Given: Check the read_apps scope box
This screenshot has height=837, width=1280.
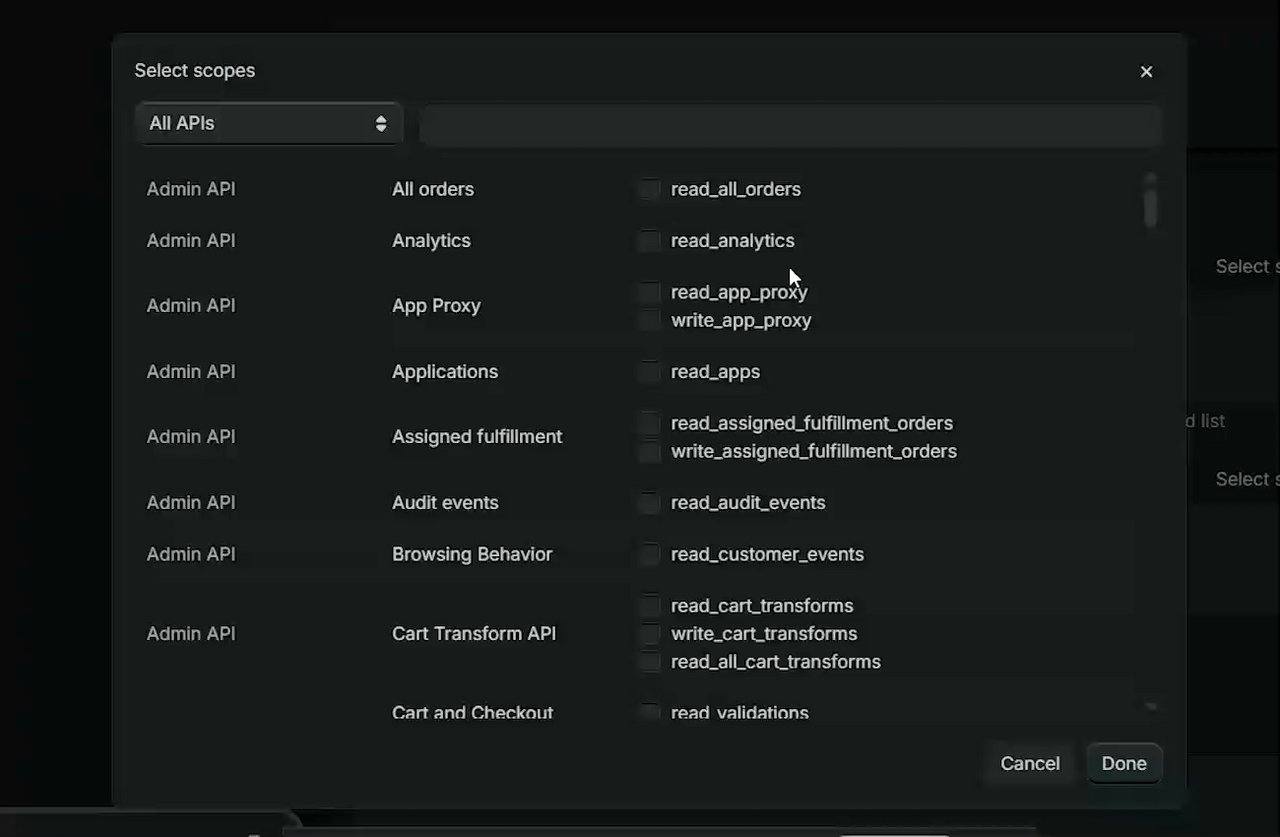Looking at the screenshot, I should [650, 372].
